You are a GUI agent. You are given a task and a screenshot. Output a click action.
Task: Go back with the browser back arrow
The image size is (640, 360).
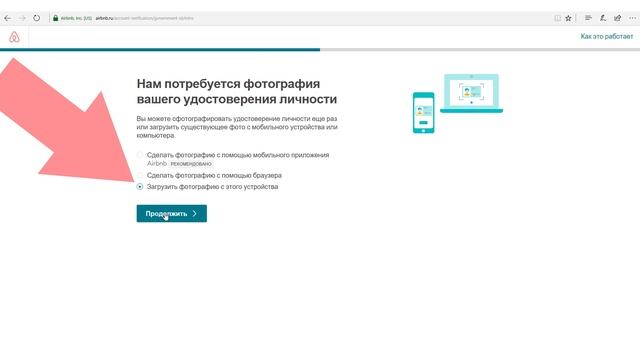tap(8, 18)
